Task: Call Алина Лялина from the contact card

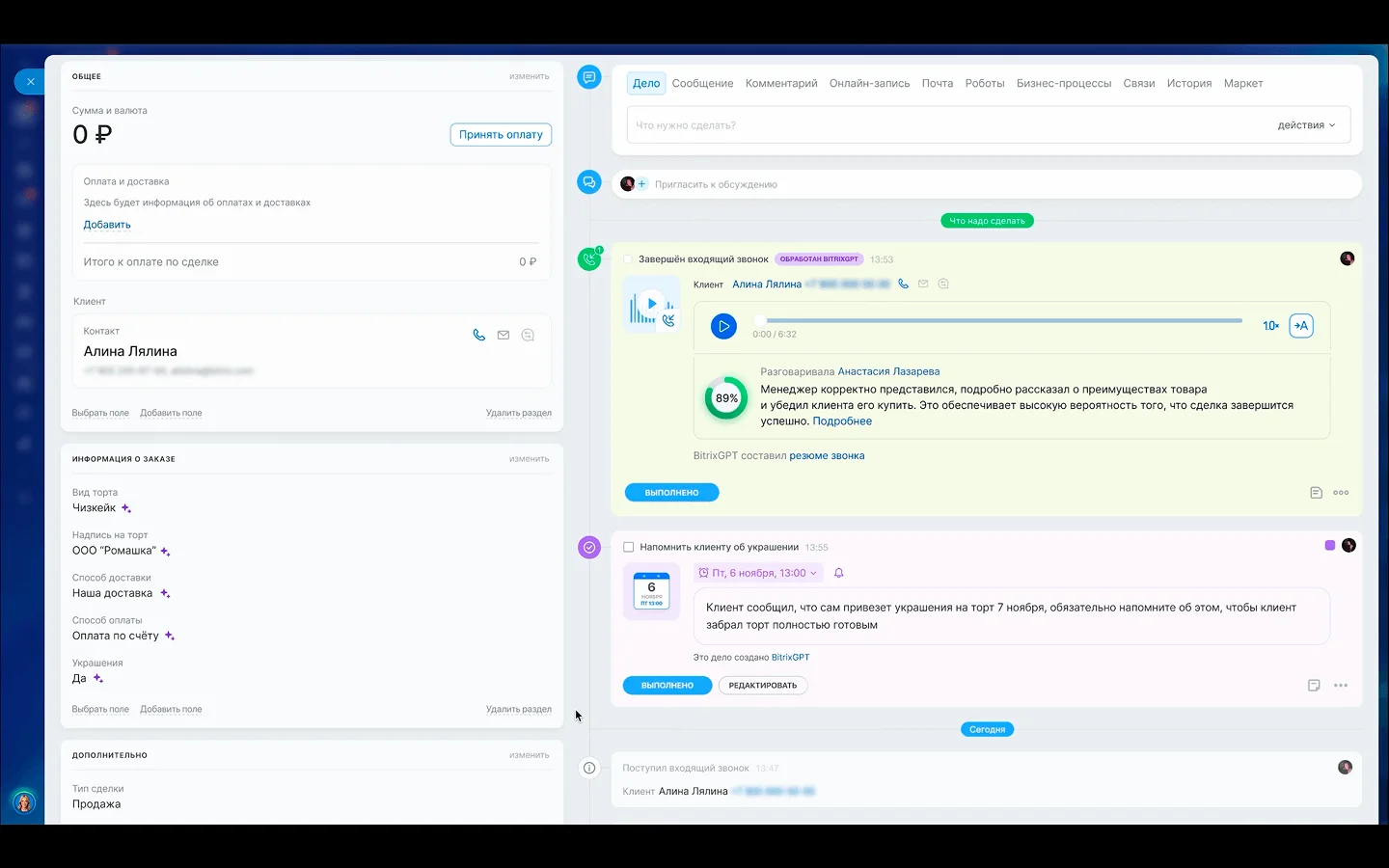Action: pyautogui.click(x=479, y=336)
